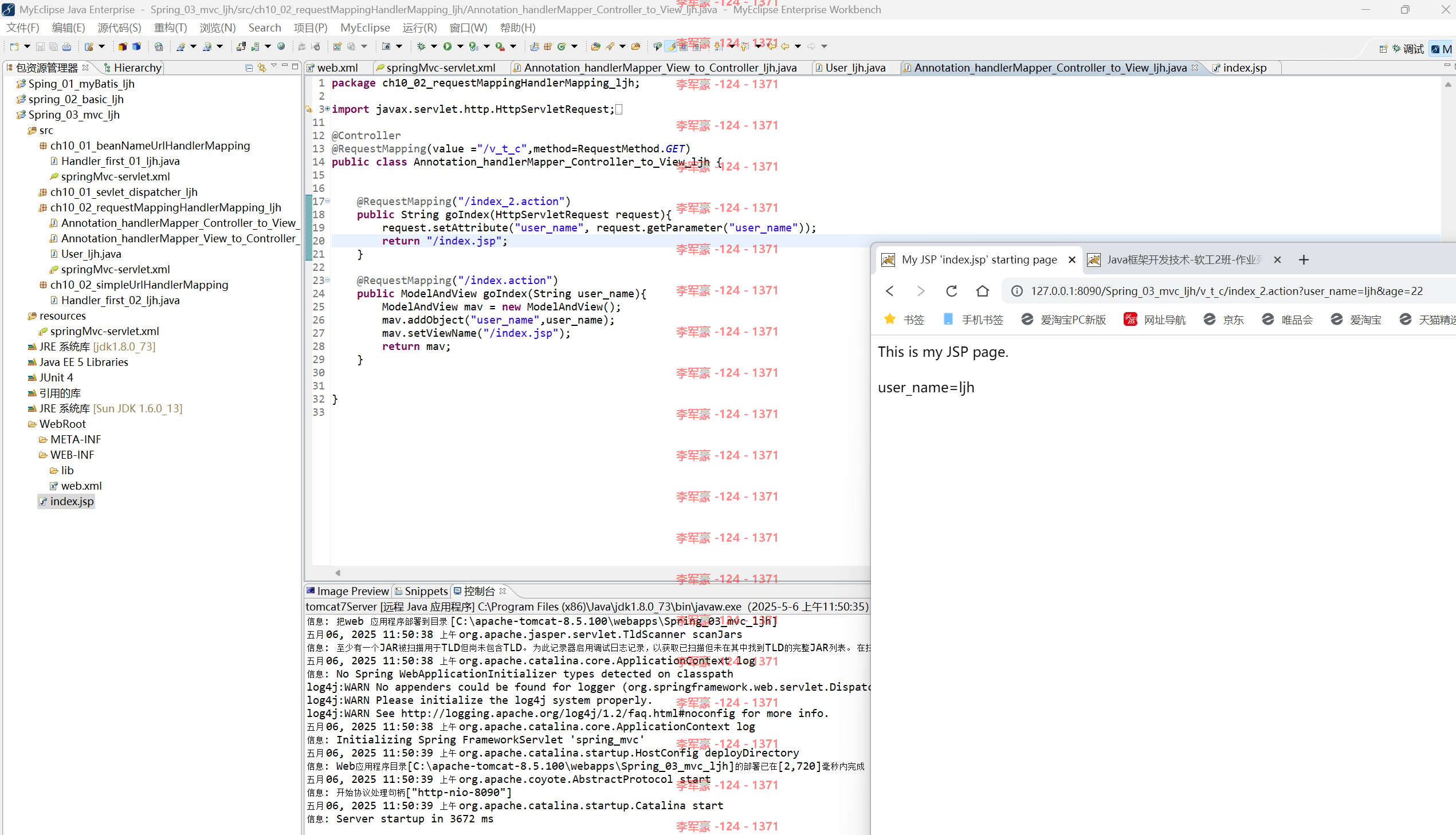1456x835 pixels.
Task: Toggle Link with Editor in package explorer
Action: pos(262,68)
